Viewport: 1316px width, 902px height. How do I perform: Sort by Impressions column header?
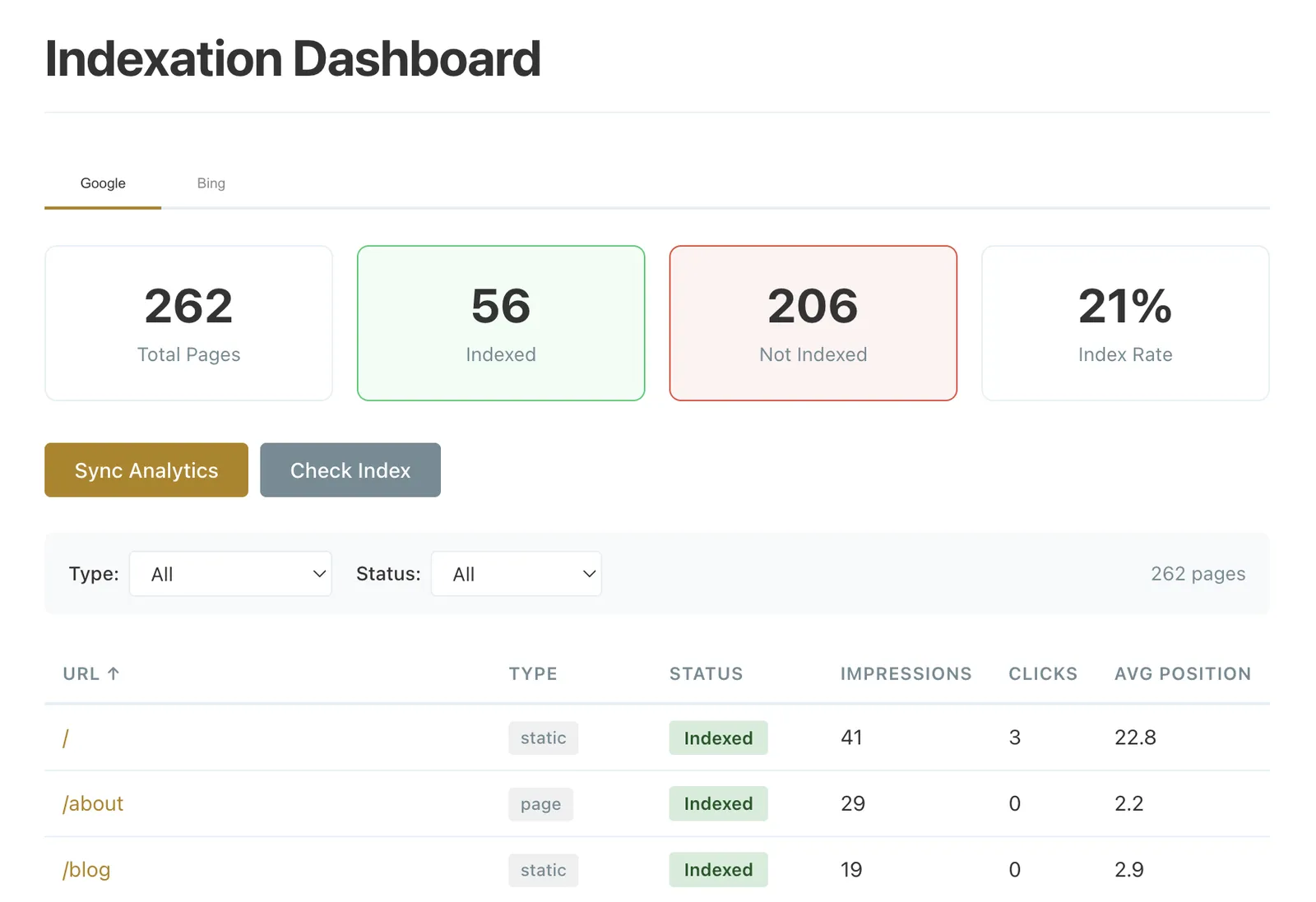coord(906,673)
